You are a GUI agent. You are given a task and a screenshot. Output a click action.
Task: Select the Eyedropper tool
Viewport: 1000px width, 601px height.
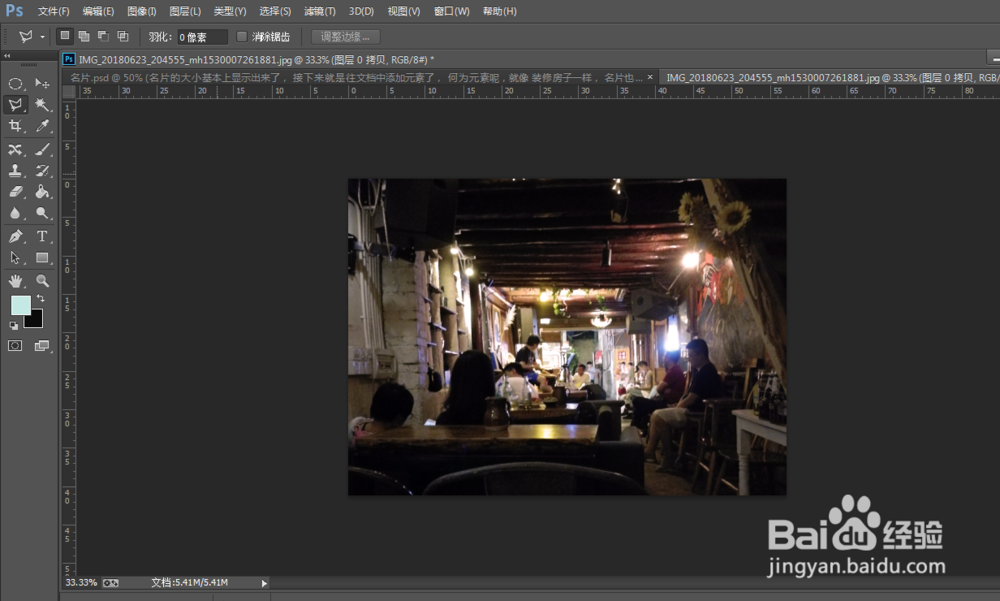42,126
